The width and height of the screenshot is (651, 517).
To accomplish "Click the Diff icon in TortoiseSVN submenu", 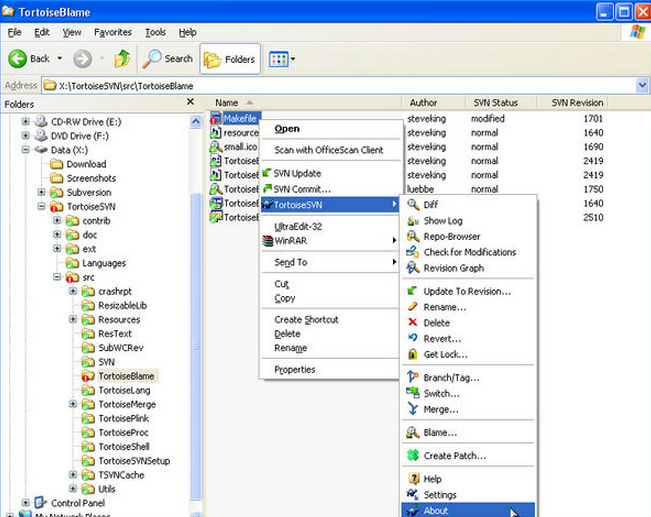I will click(x=413, y=205).
